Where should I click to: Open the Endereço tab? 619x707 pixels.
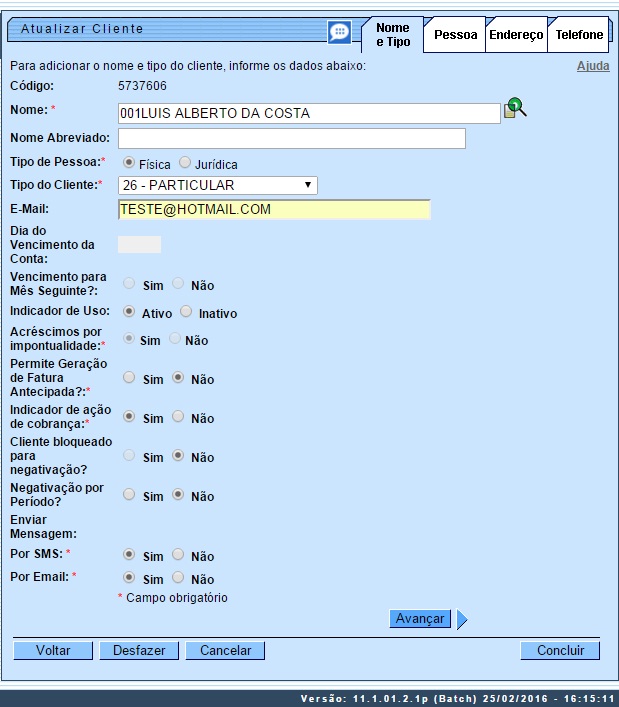[516, 35]
